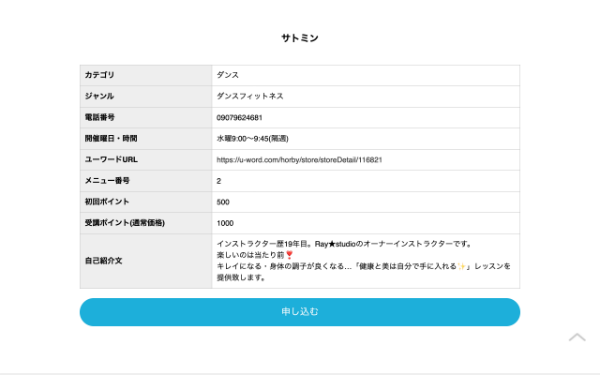Select the サトミン heading title

click(x=300, y=38)
